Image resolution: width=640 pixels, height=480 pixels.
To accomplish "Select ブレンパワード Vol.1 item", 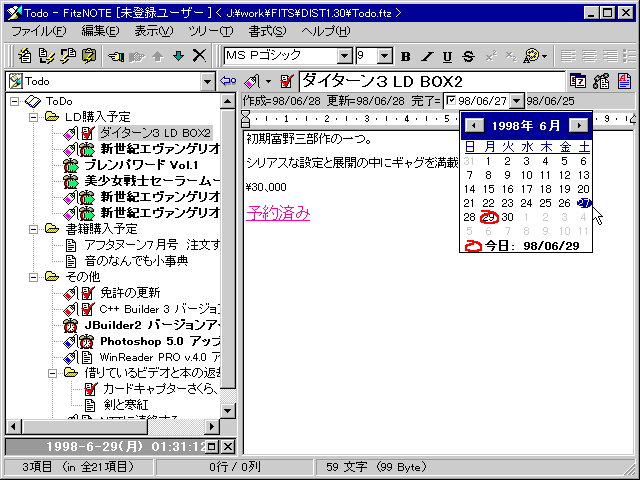I will click(x=141, y=165).
